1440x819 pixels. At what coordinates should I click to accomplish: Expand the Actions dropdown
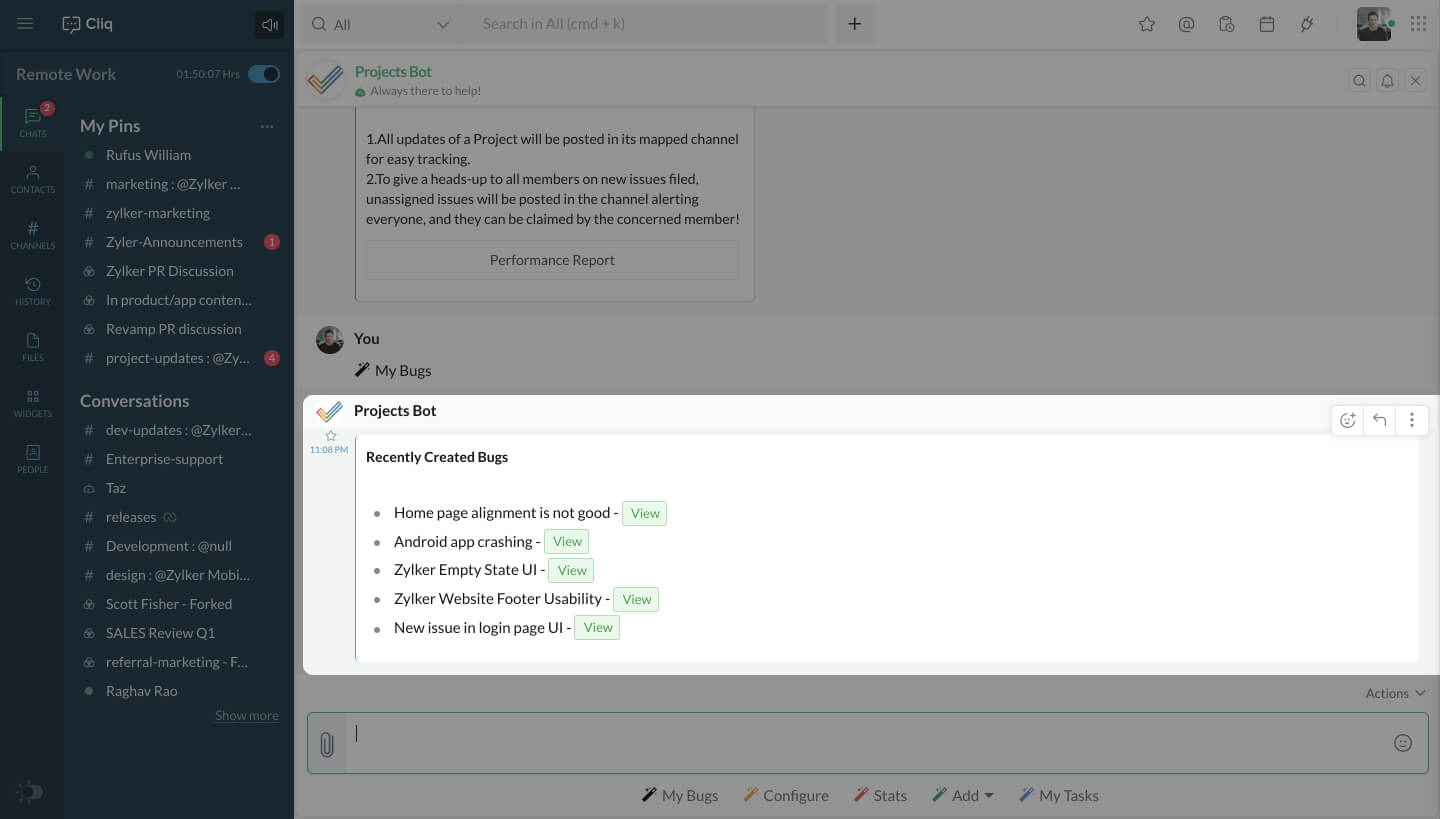1395,693
